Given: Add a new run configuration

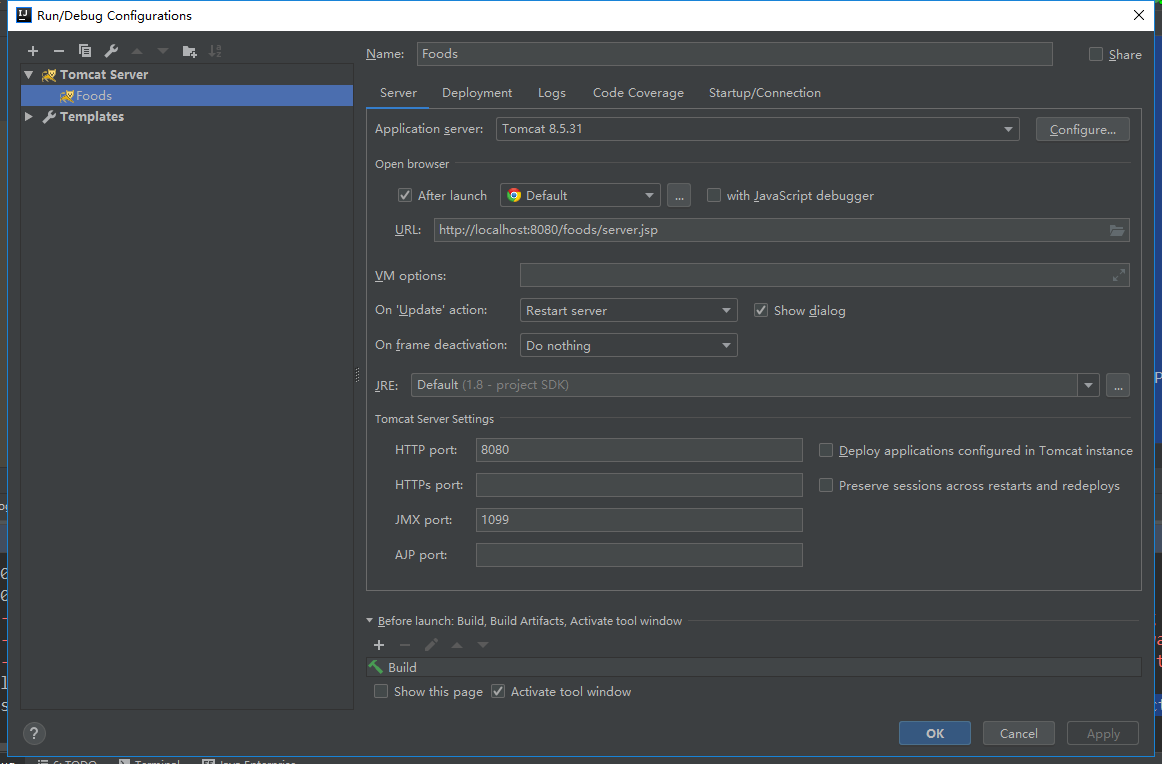Looking at the screenshot, I should click(x=33, y=51).
